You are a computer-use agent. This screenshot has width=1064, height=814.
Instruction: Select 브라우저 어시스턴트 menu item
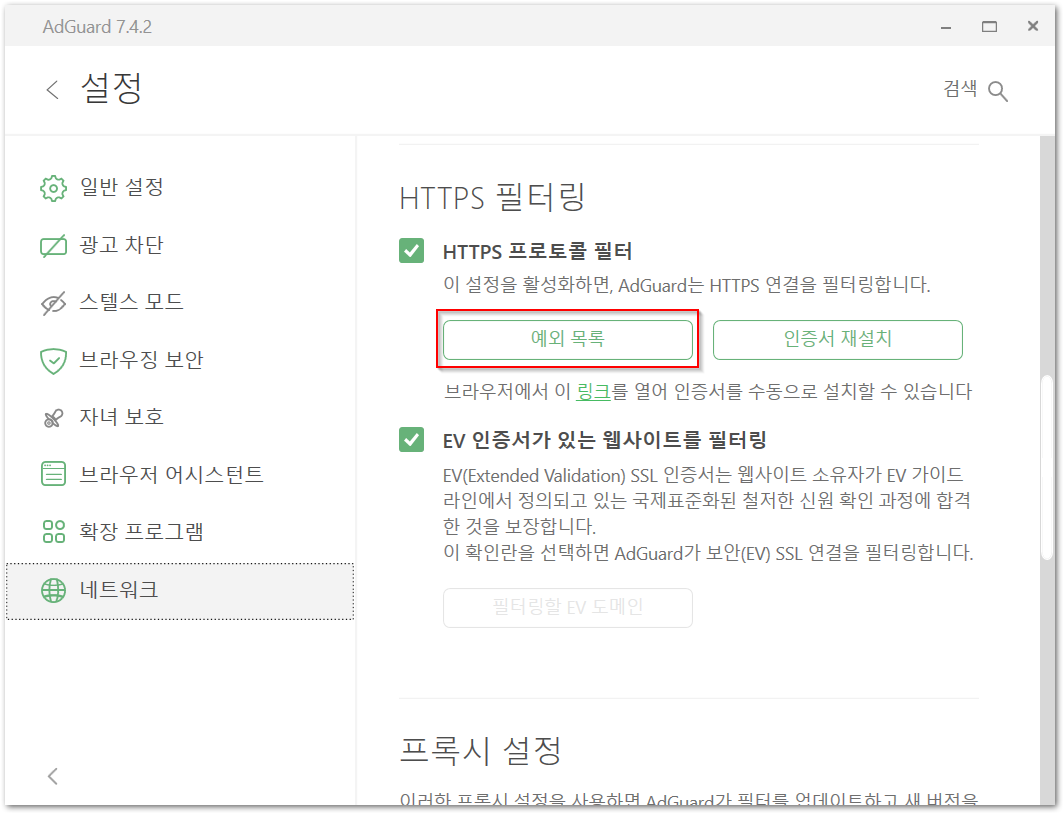coord(180,474)
